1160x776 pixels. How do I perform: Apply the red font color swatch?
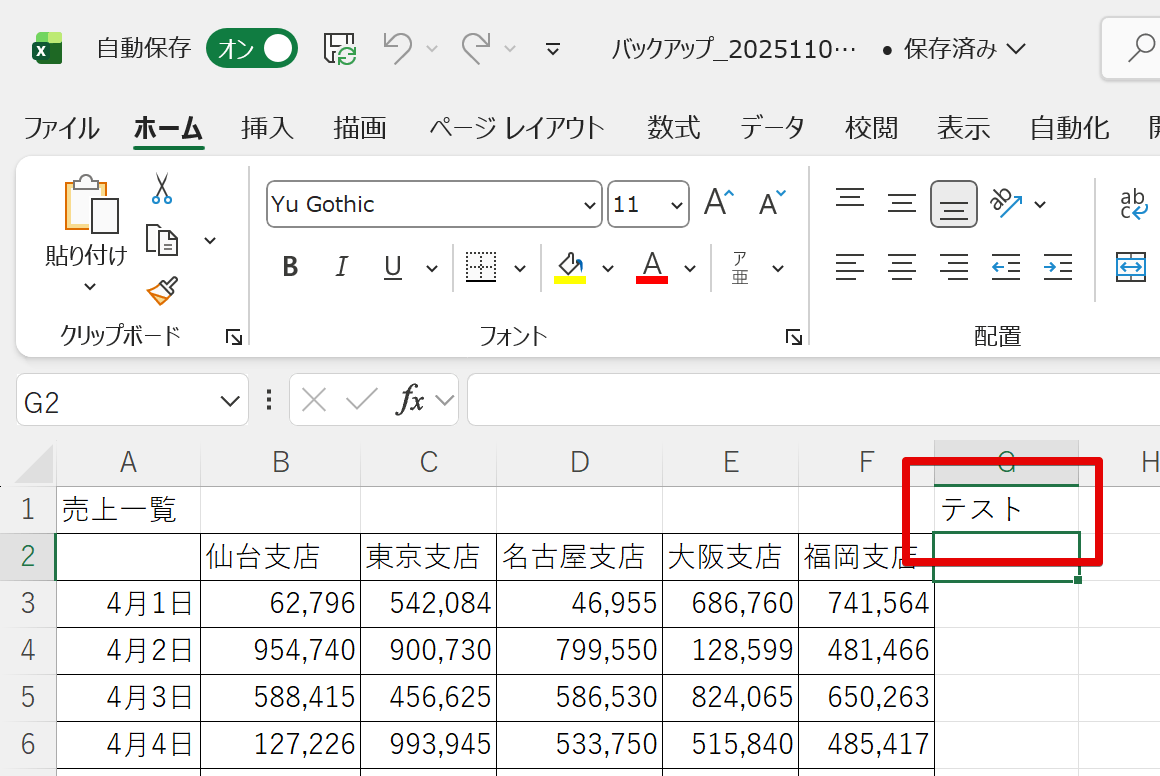[x=651, y=267]
